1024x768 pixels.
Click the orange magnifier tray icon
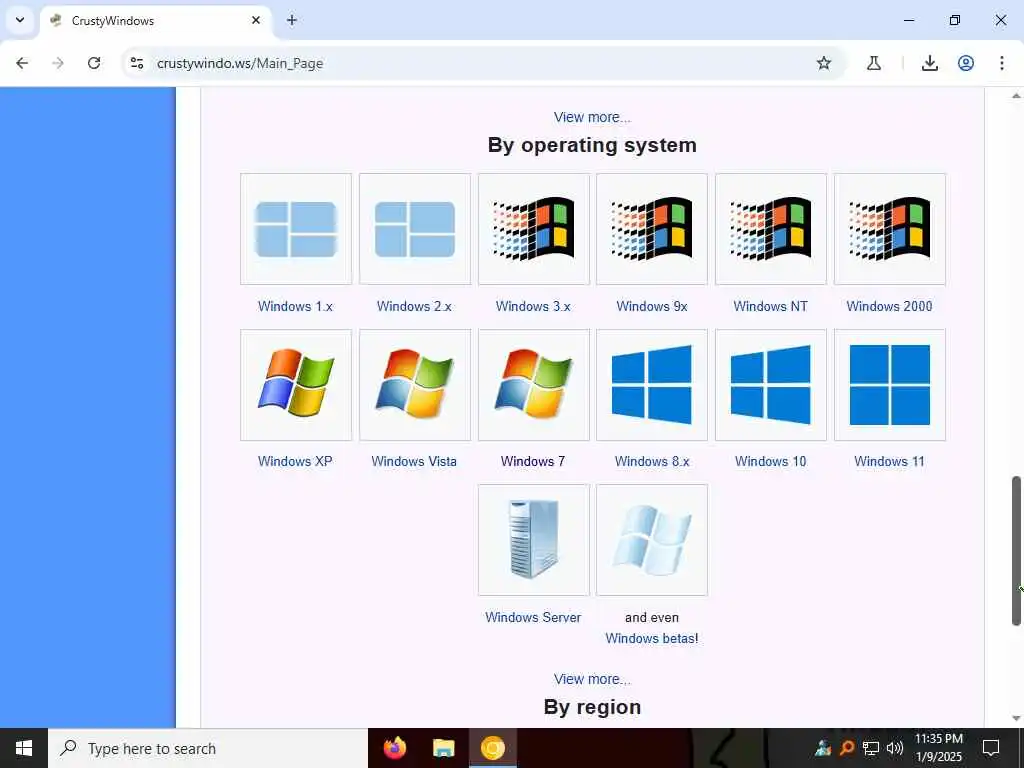coord(846,748)
